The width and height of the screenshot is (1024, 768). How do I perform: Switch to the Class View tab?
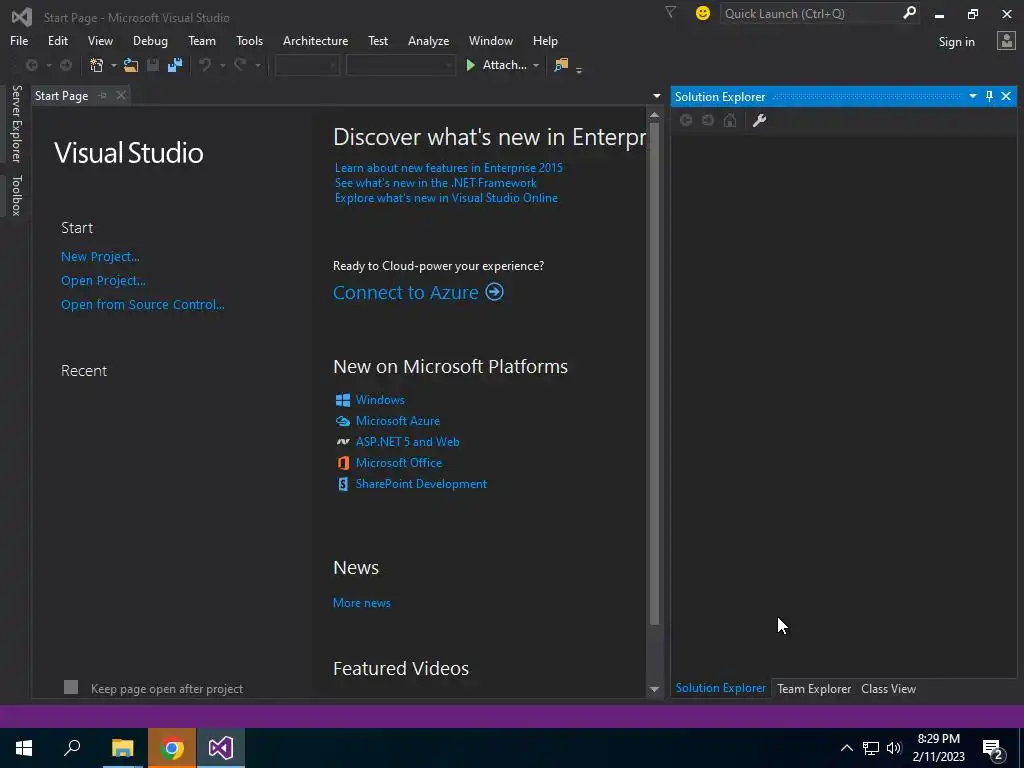tap(888, 688)
